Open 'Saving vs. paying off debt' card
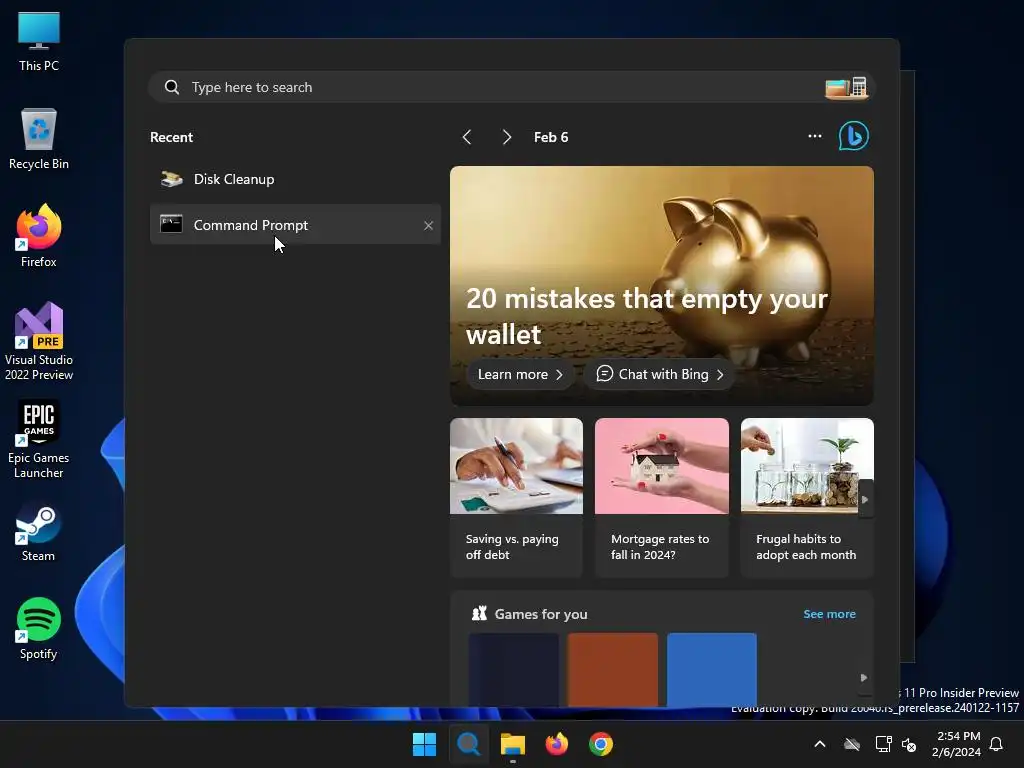 coord(516,498)
